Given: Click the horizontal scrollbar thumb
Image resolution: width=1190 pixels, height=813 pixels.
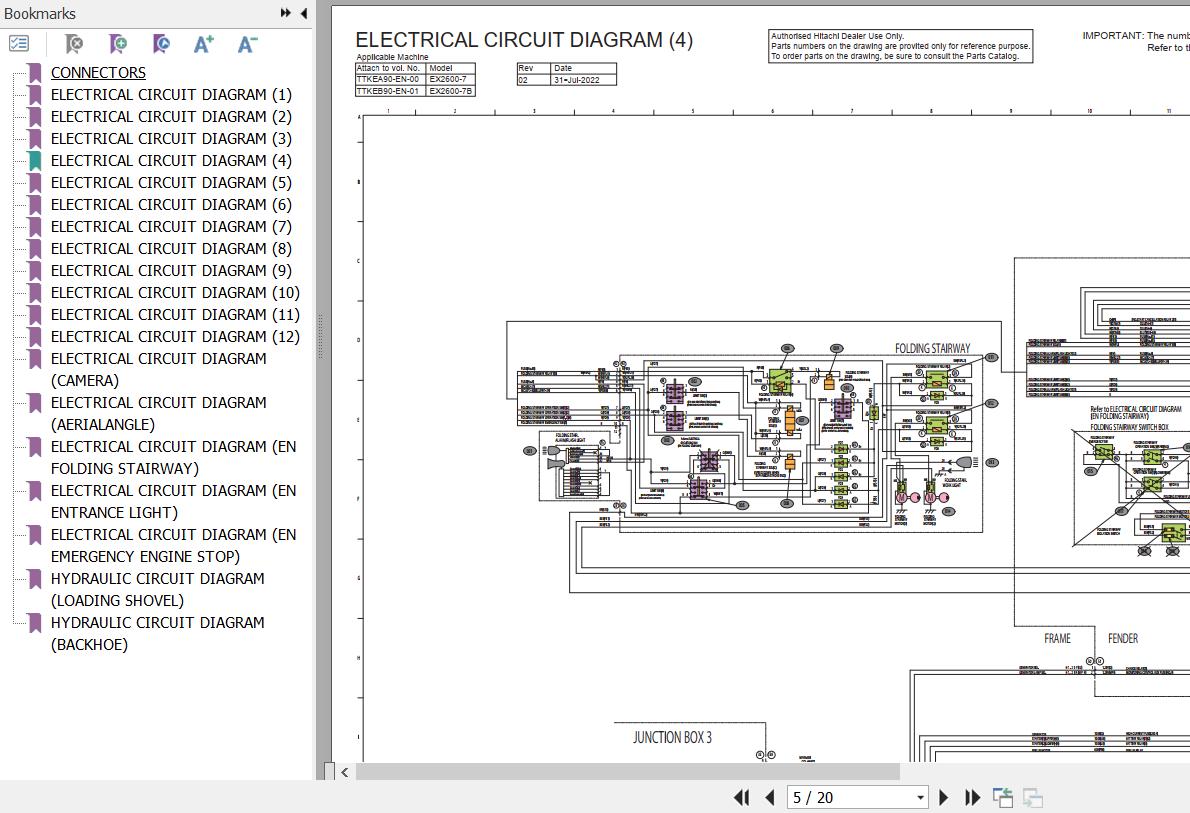Looking at the screenshot, I should coord(628,772).
